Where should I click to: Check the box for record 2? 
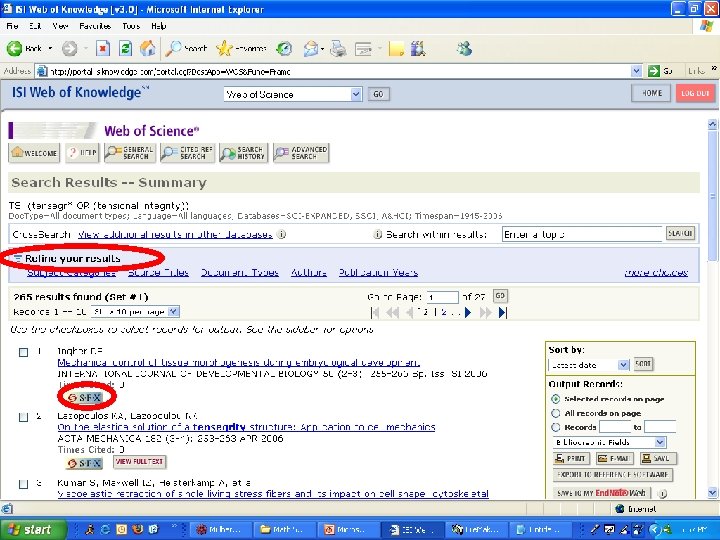click(x=23, y=417)
